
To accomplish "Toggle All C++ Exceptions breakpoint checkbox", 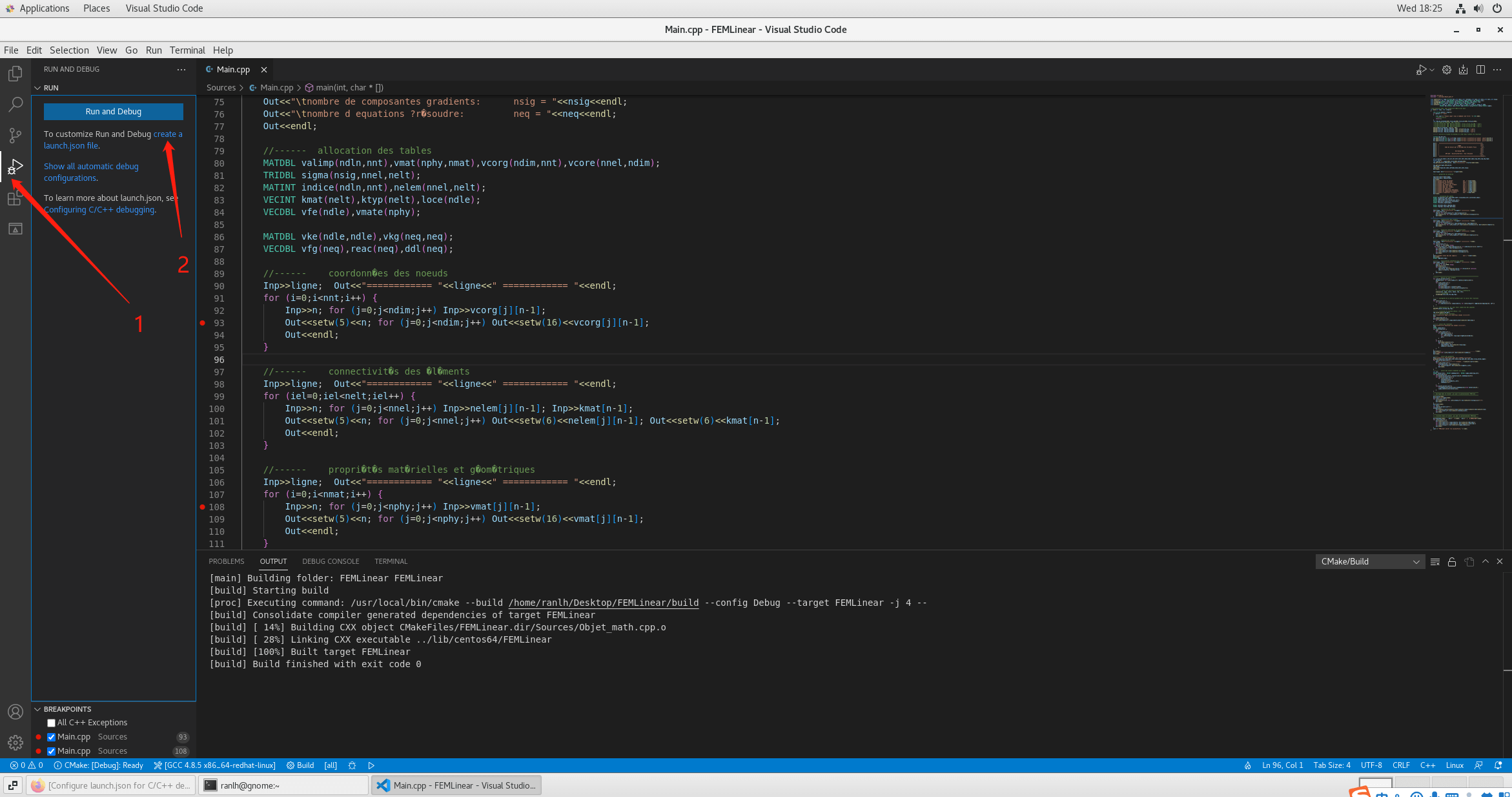I will click(x=51, y=723).
